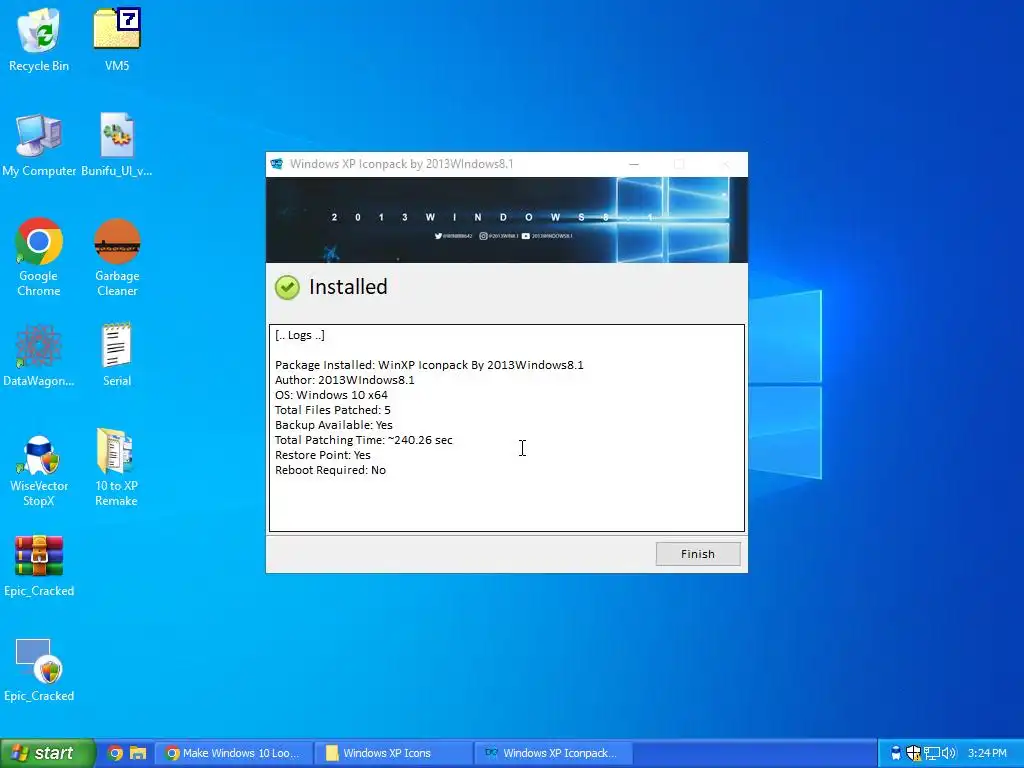
Task: Select the VM5 archive folder icon
Action: click(x=117, y=39)
